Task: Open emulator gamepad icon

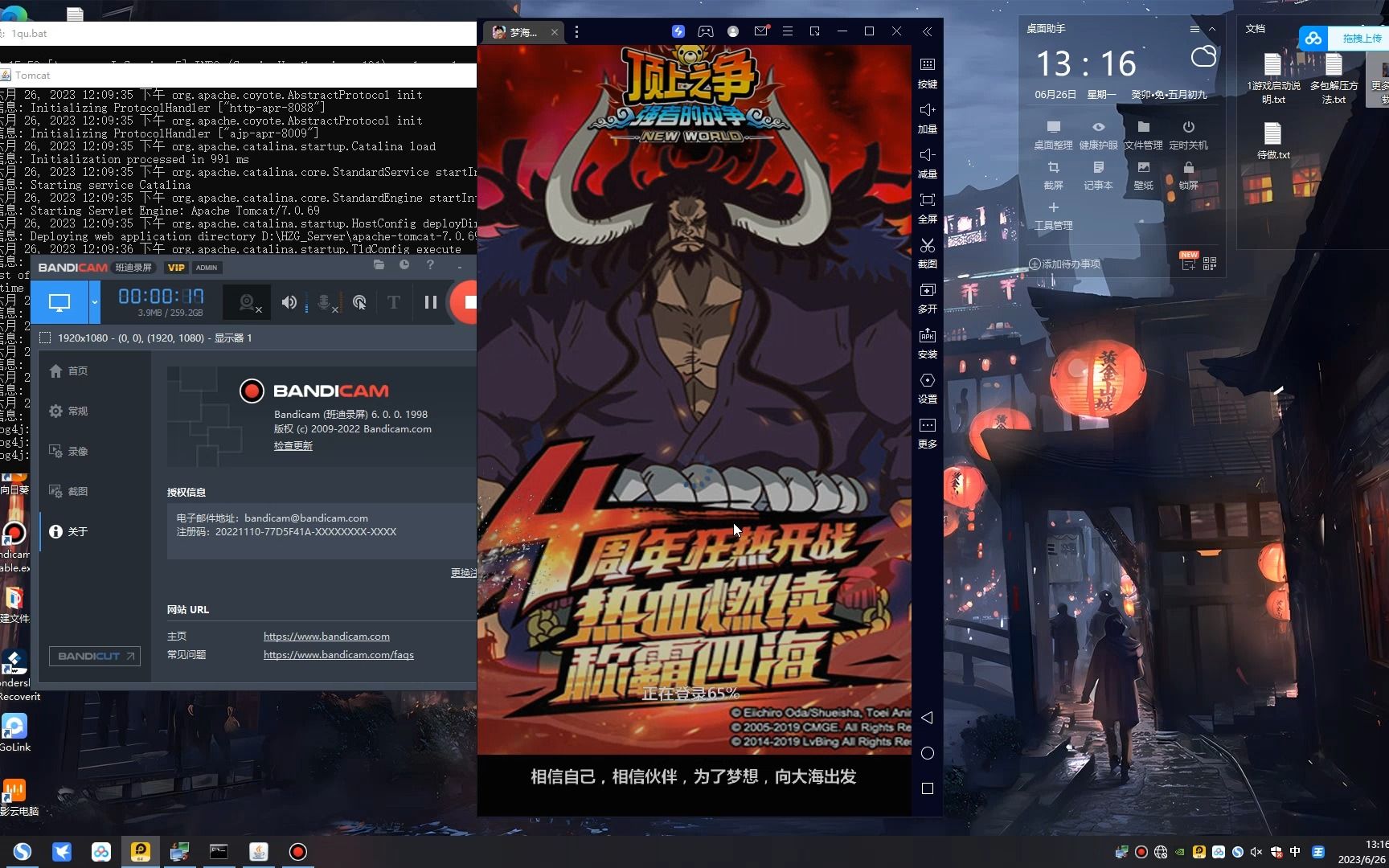Action: (705, 31)
